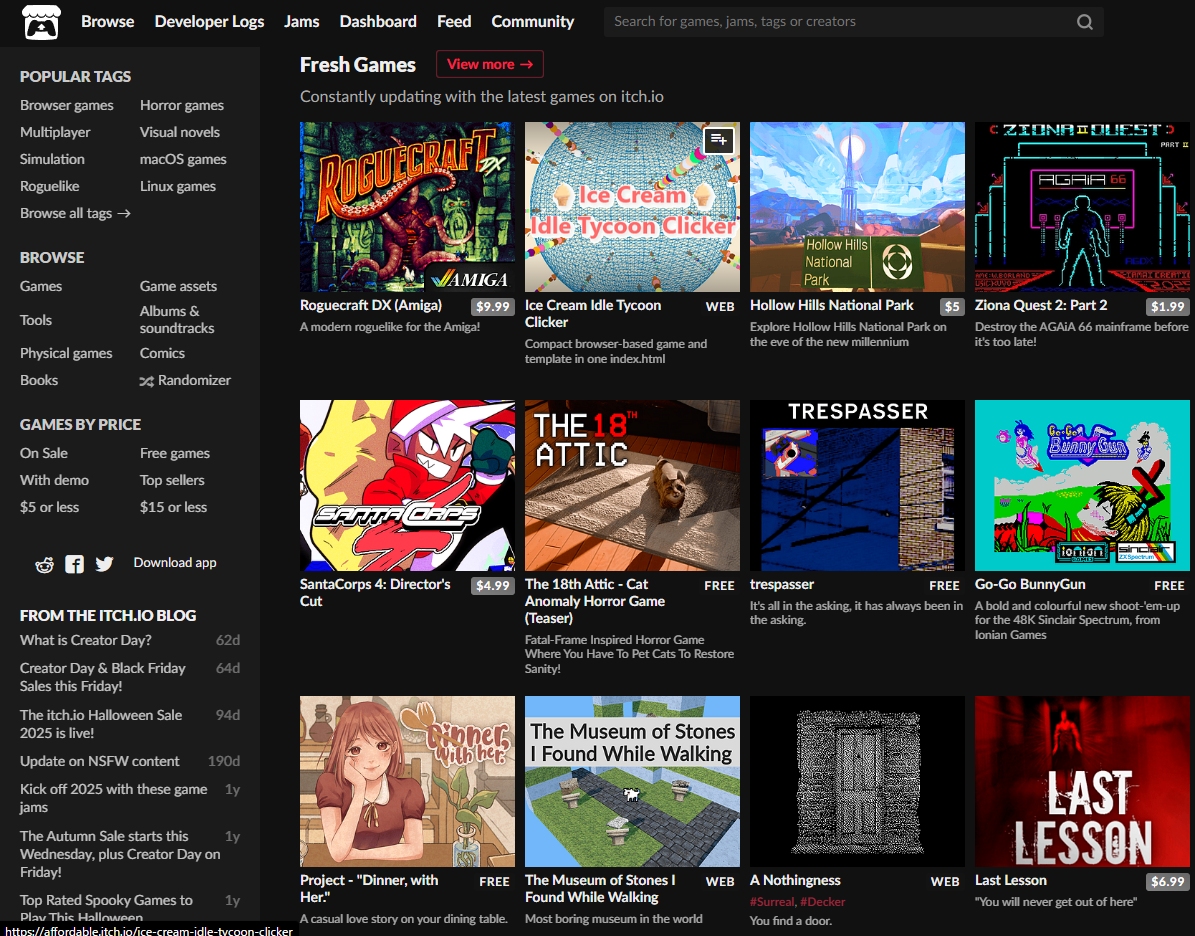Viewport: 1195px width, 936px height.
Task: Click the search magnifier icon
Action: (1085, 22)
